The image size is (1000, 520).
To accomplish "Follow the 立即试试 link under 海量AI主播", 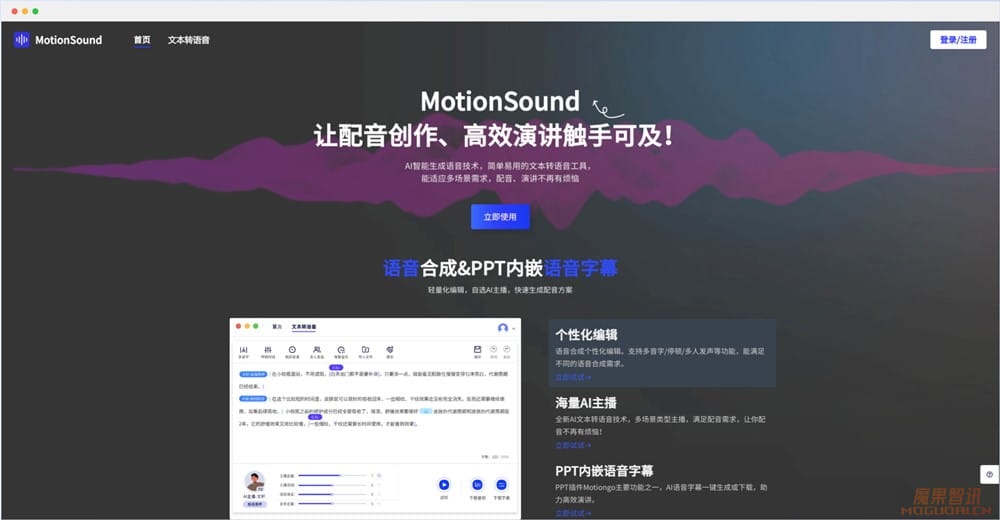I will tap(573, 445).
